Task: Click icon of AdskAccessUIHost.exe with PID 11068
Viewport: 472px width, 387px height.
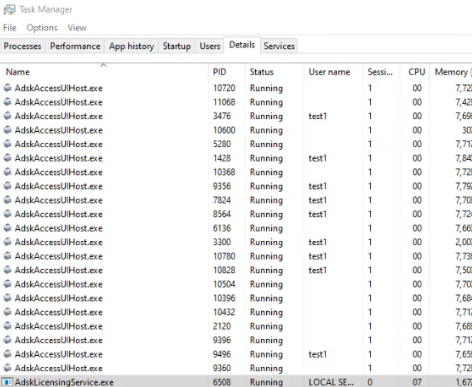Action: 8,102
